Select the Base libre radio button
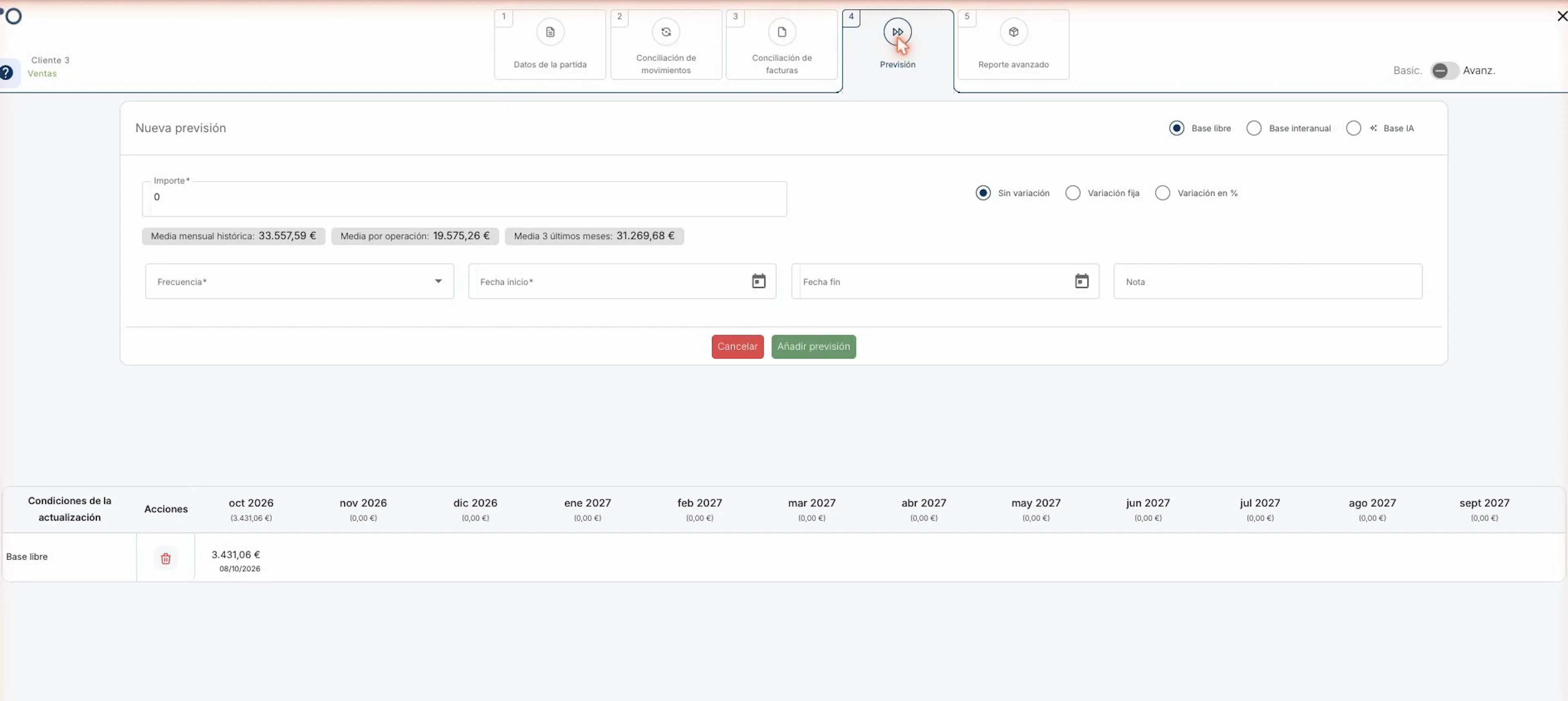Viewport: 1568px width, 701px height. [1176, 128]
